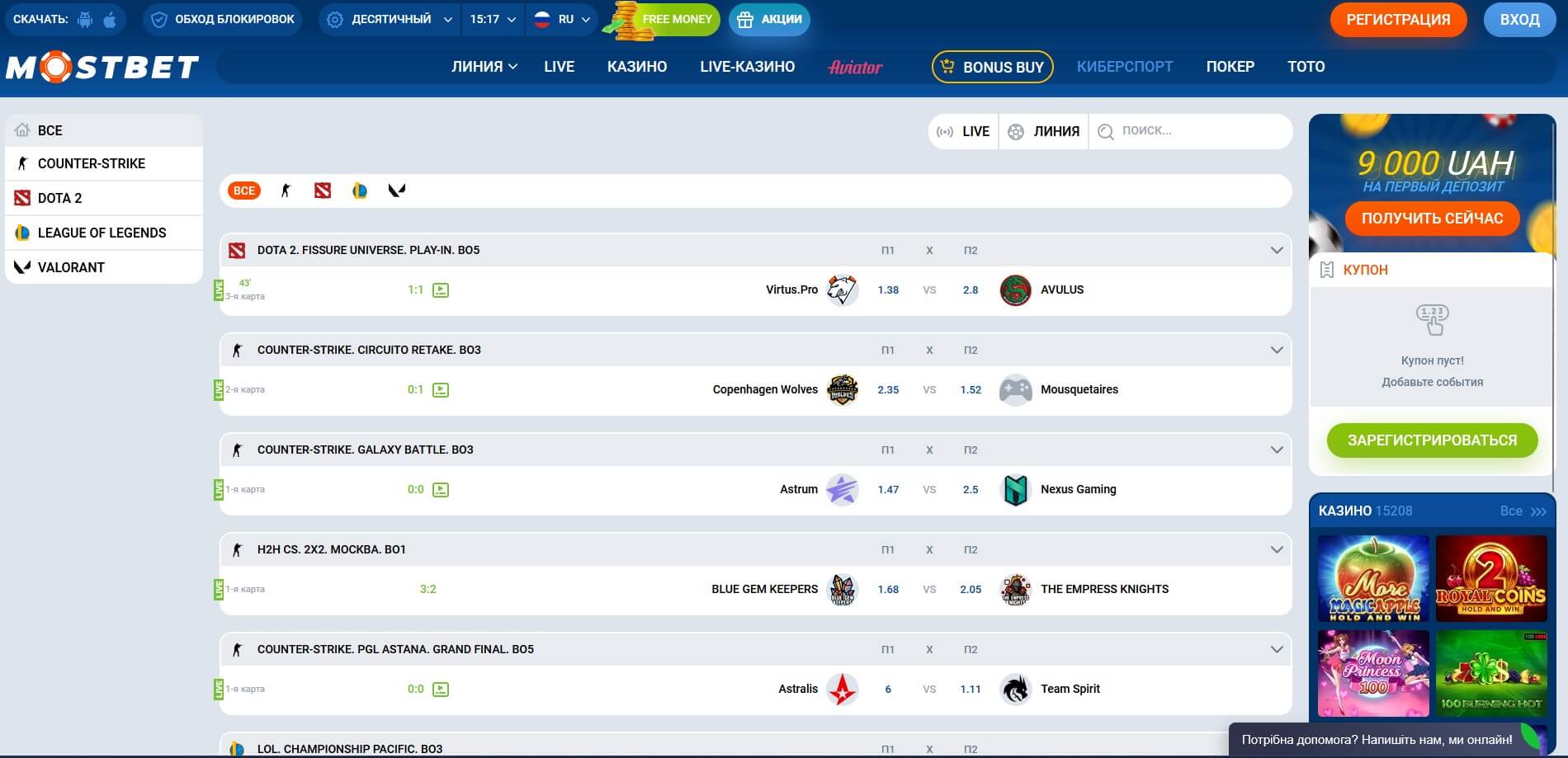1568x758 pixels.
Task: Open the ТОТО navigation tab
Action: pos(1306,67)
